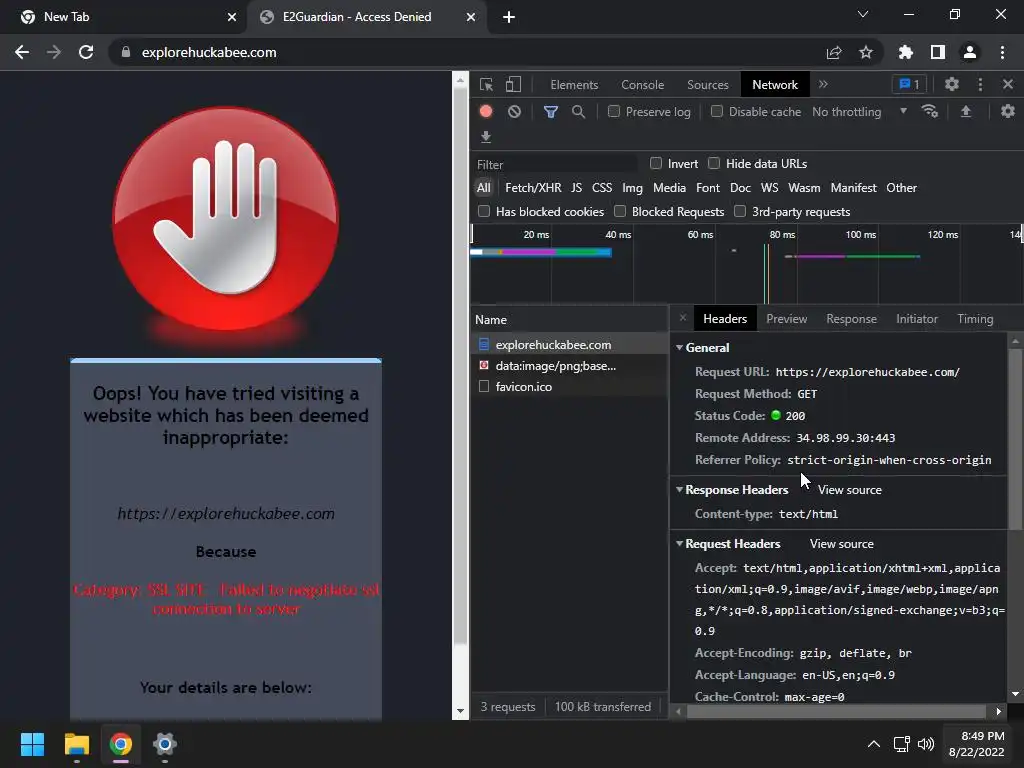
Task: Filter requests by JS type
Action: pos(576,187)
